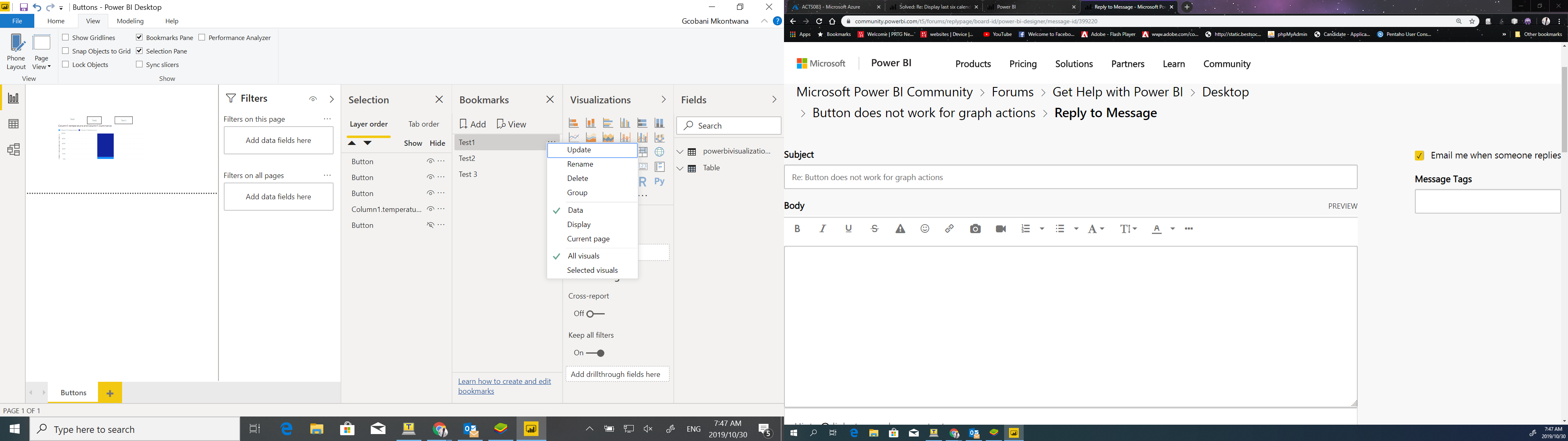Select the R script visual icon
The image size is (1568, 441).
point(643,182)
